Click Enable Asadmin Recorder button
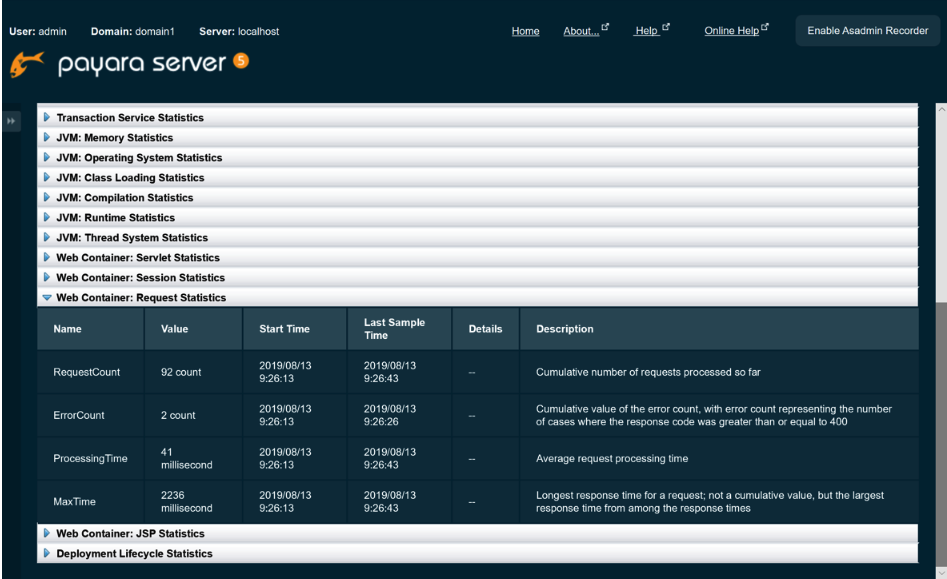This screenshot has height=579, width=947. (867, 31)
